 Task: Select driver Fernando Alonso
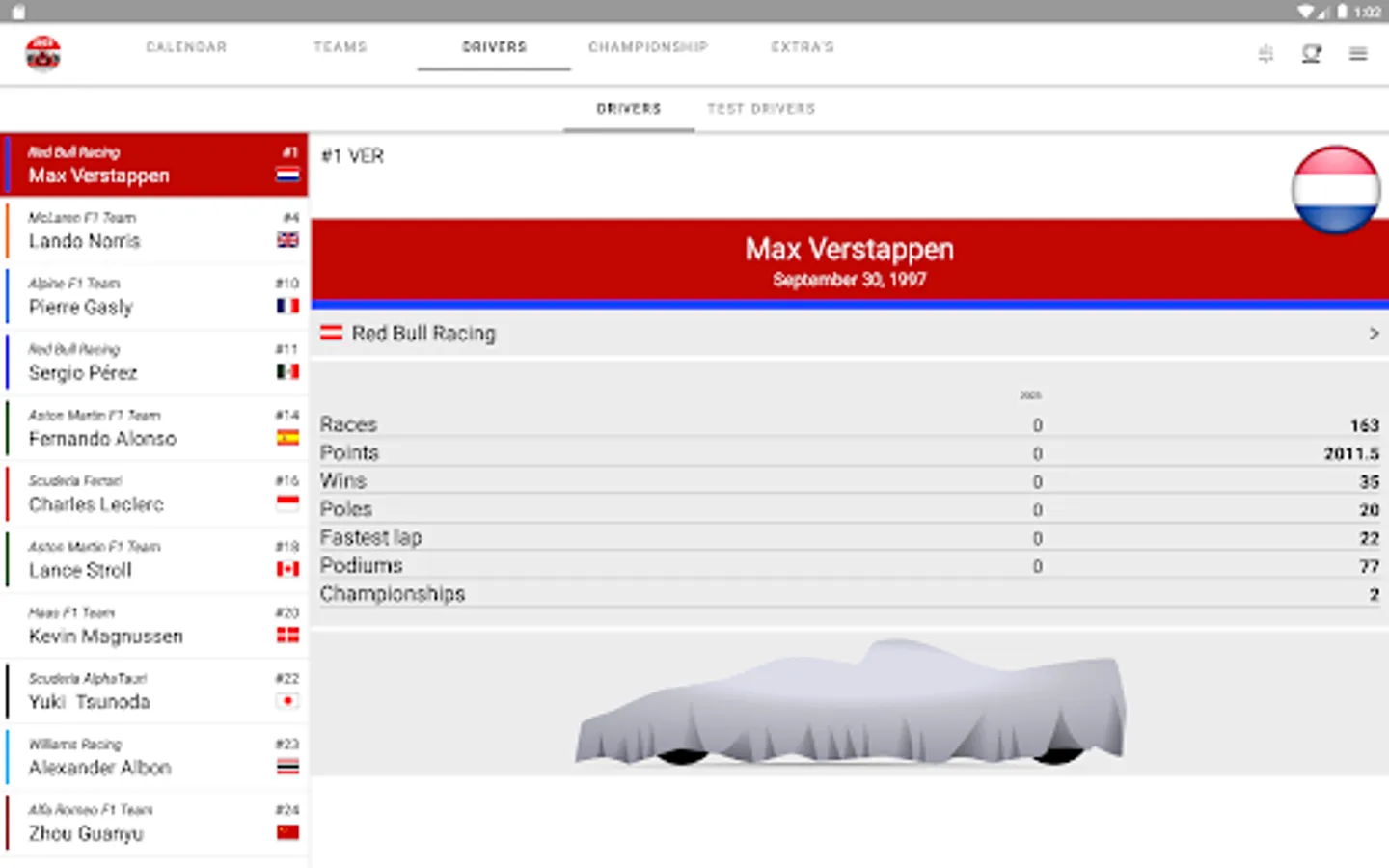click(154, 428)
